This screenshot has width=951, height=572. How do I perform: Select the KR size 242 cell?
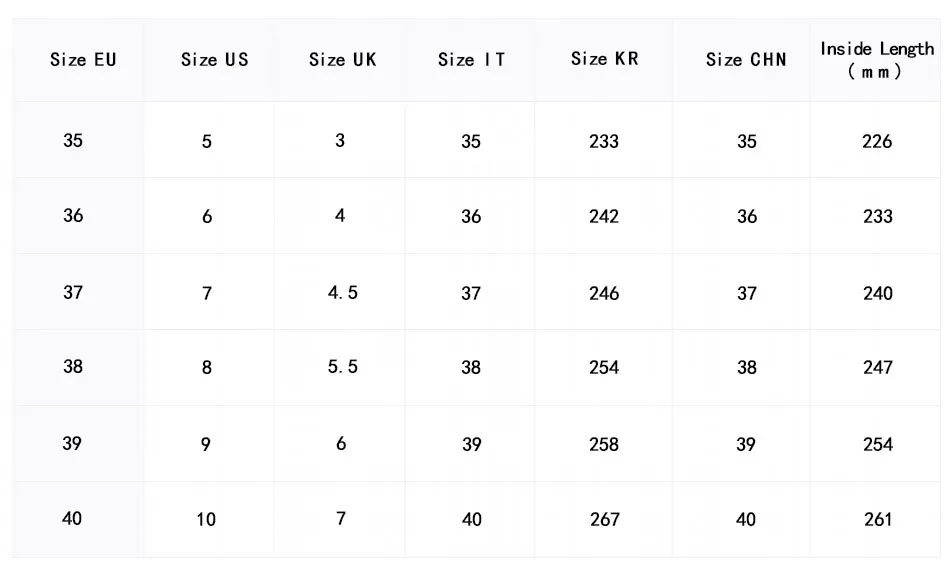604,217
